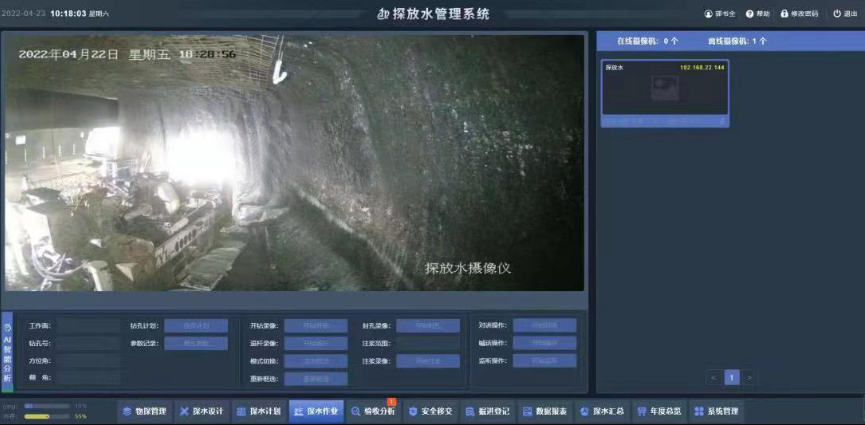865x425 pixels.
Task: Click the power icon to exit
Action: [x=837, y=14]
